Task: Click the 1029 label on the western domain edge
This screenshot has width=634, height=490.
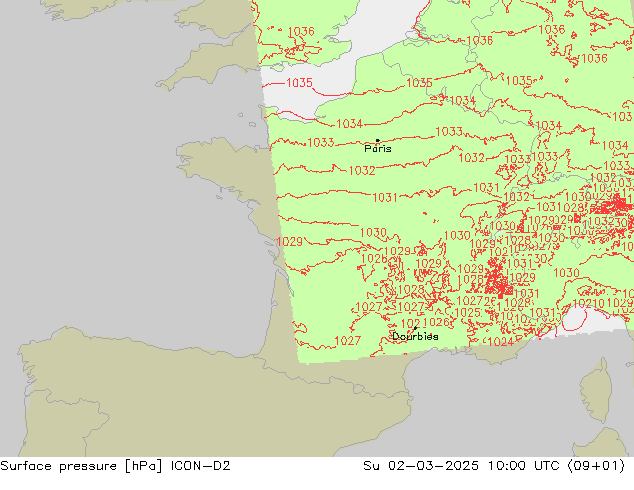Action: point(290,242)
